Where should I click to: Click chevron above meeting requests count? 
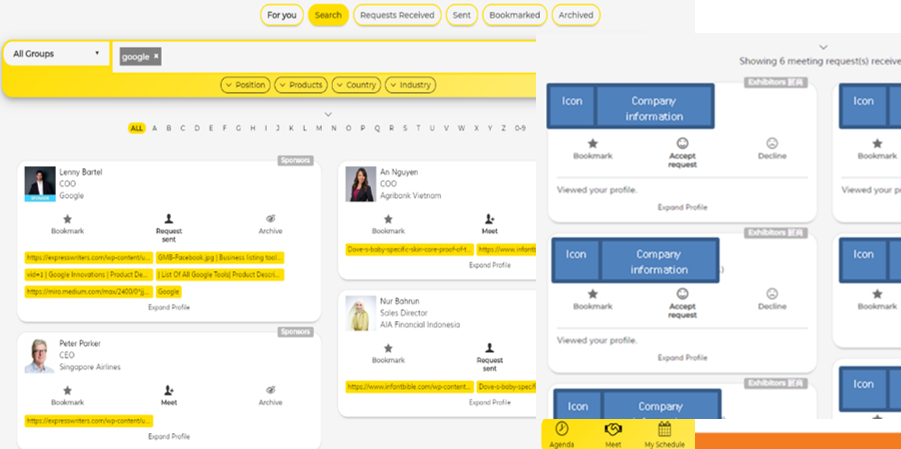[x=823, y=47]
